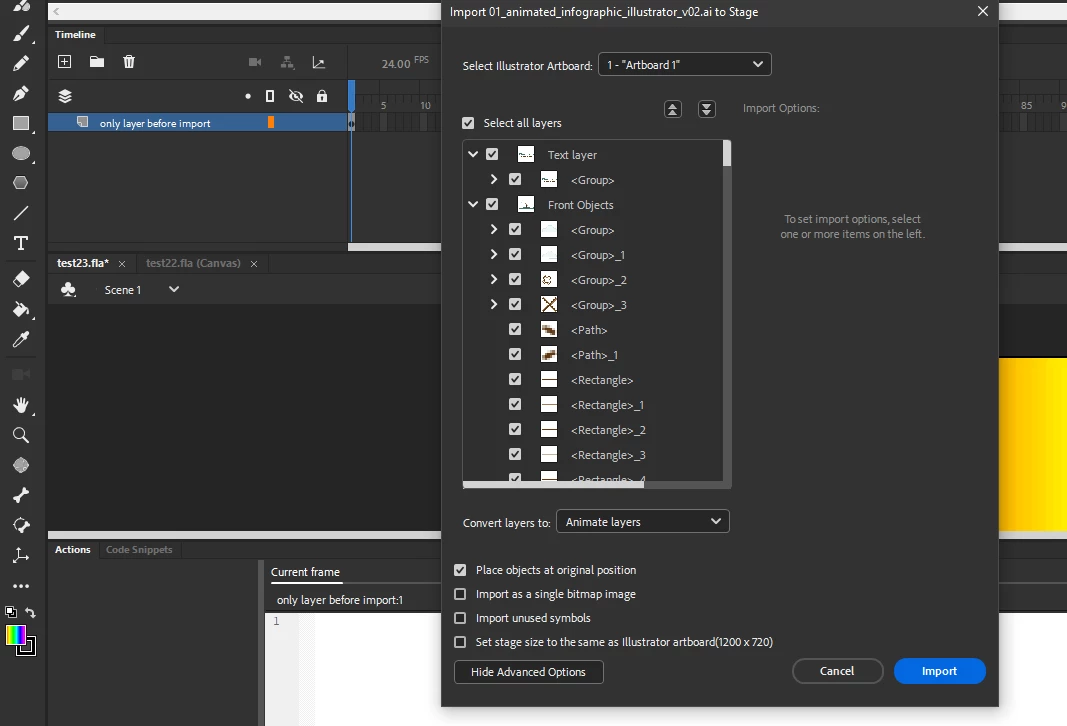Image resolution: width=1067 pixels, height=726 pixels.
Task: Toggle Place objects at original position
Action: click(x=460, y=570)
